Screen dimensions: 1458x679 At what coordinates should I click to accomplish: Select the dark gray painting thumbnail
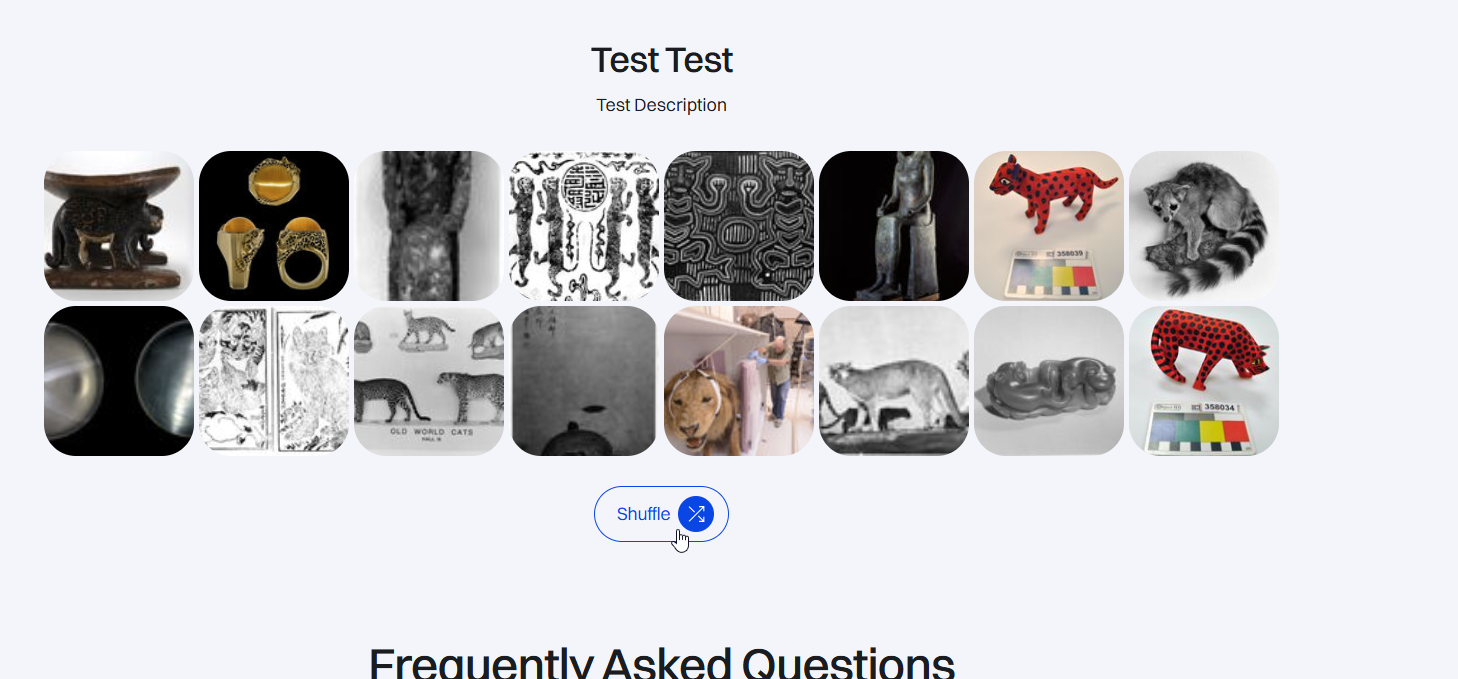tap(584, 381)
